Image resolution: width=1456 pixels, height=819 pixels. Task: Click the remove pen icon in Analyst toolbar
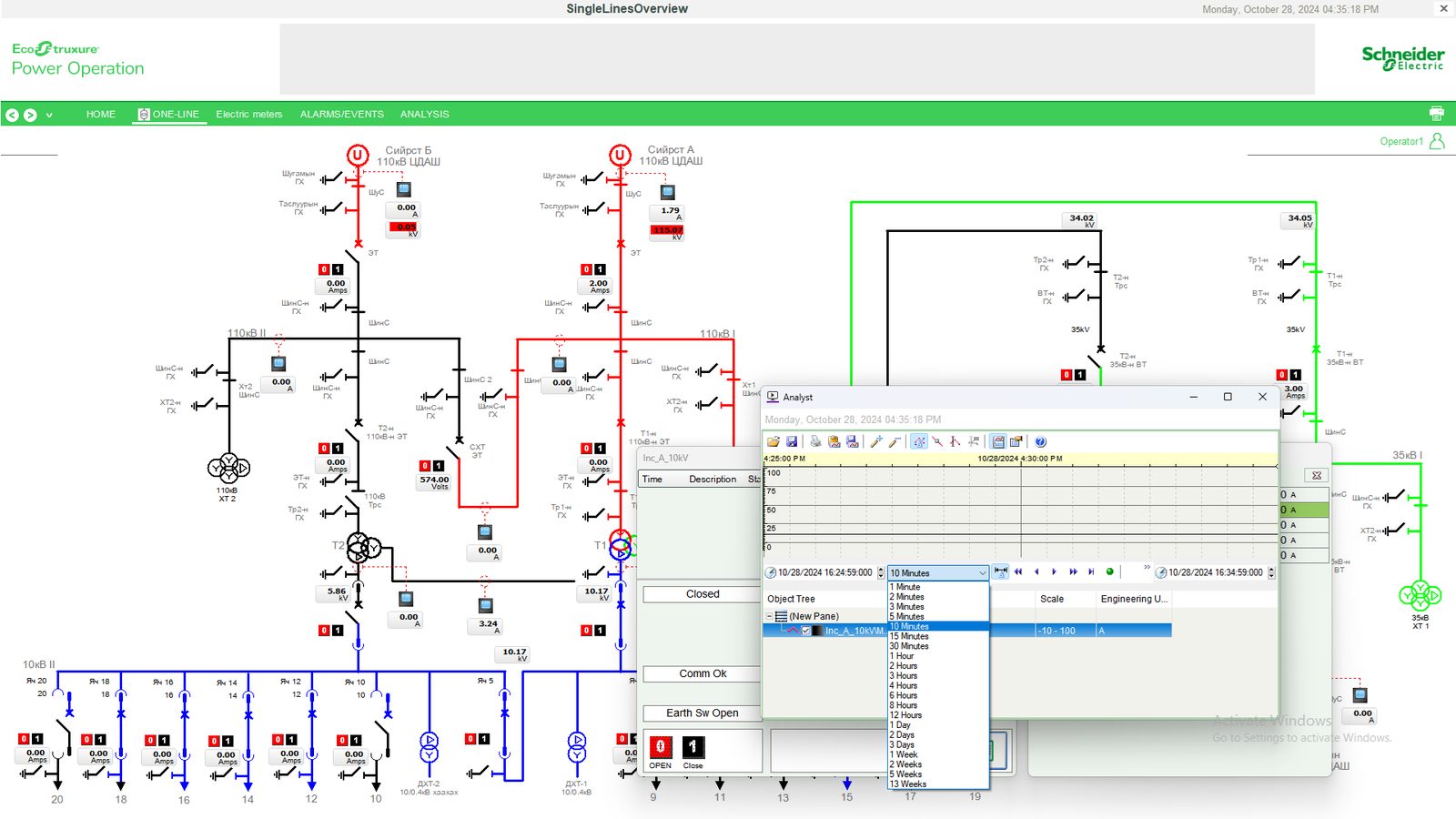[895, 441]
